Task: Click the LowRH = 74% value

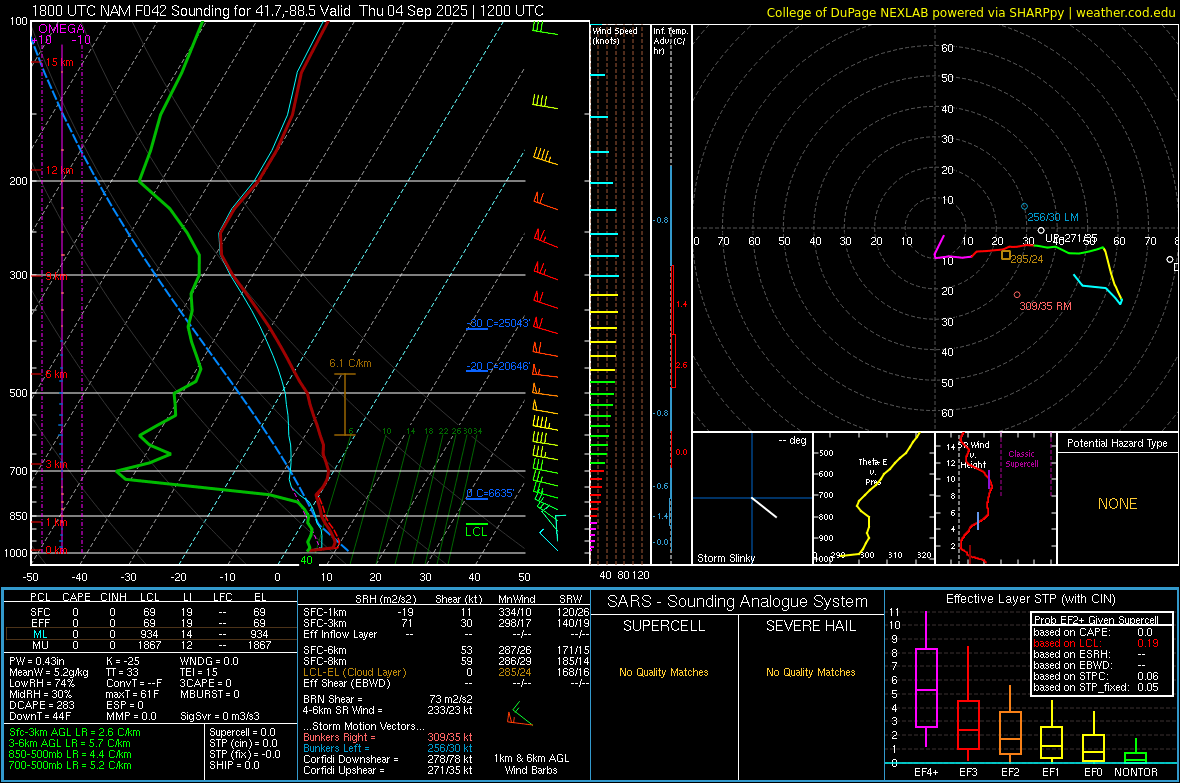Action: pos(41,684)
